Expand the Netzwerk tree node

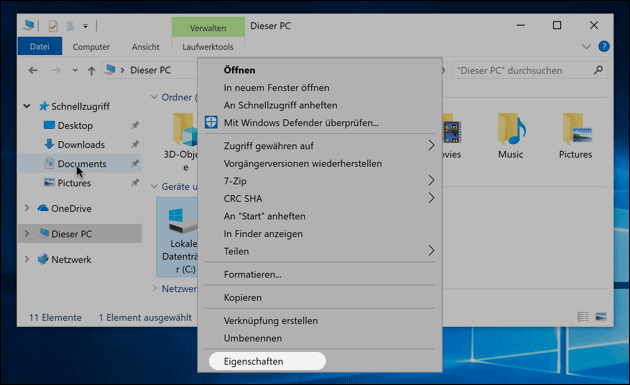click(27, 259)
